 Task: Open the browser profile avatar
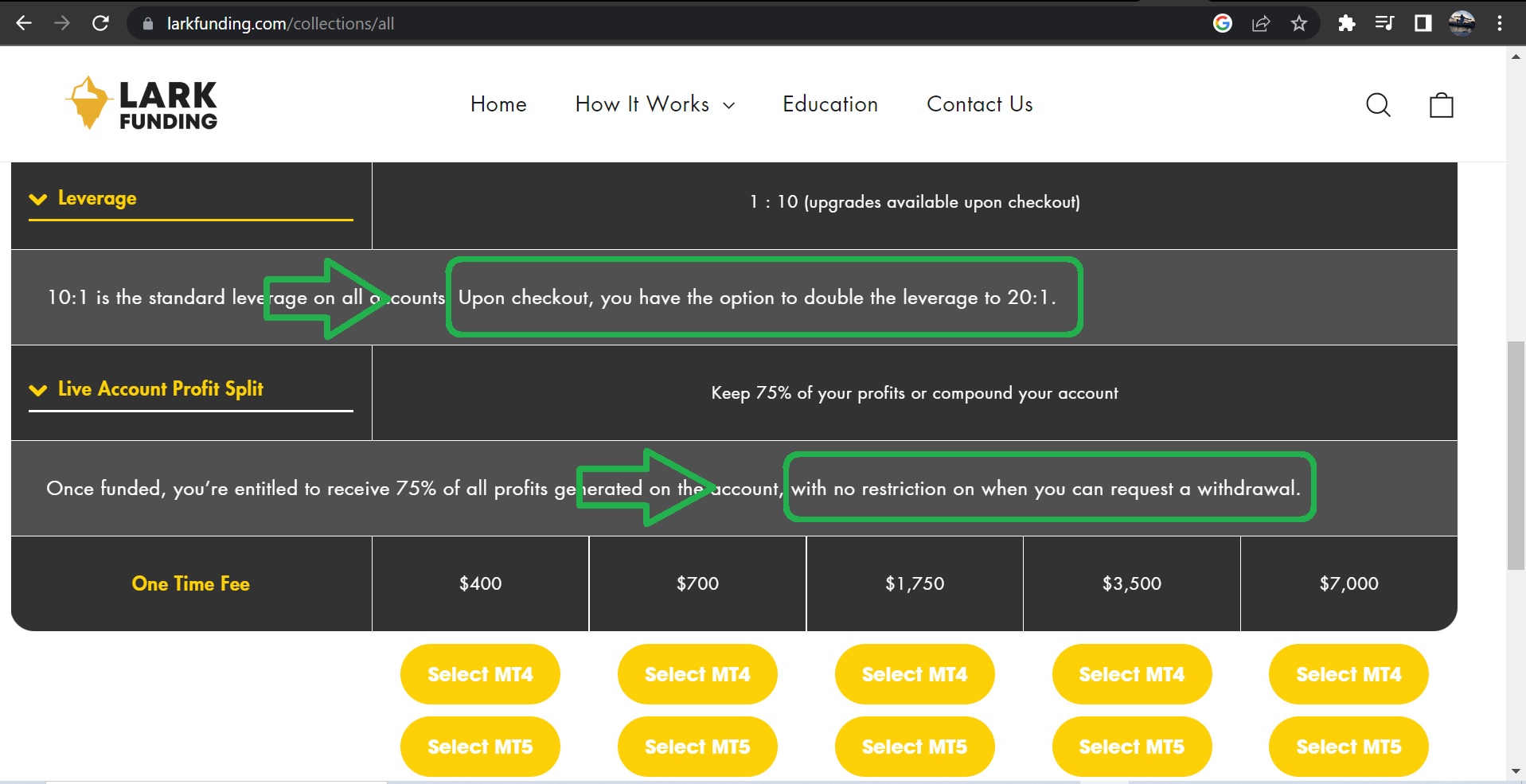(1462, 23)
